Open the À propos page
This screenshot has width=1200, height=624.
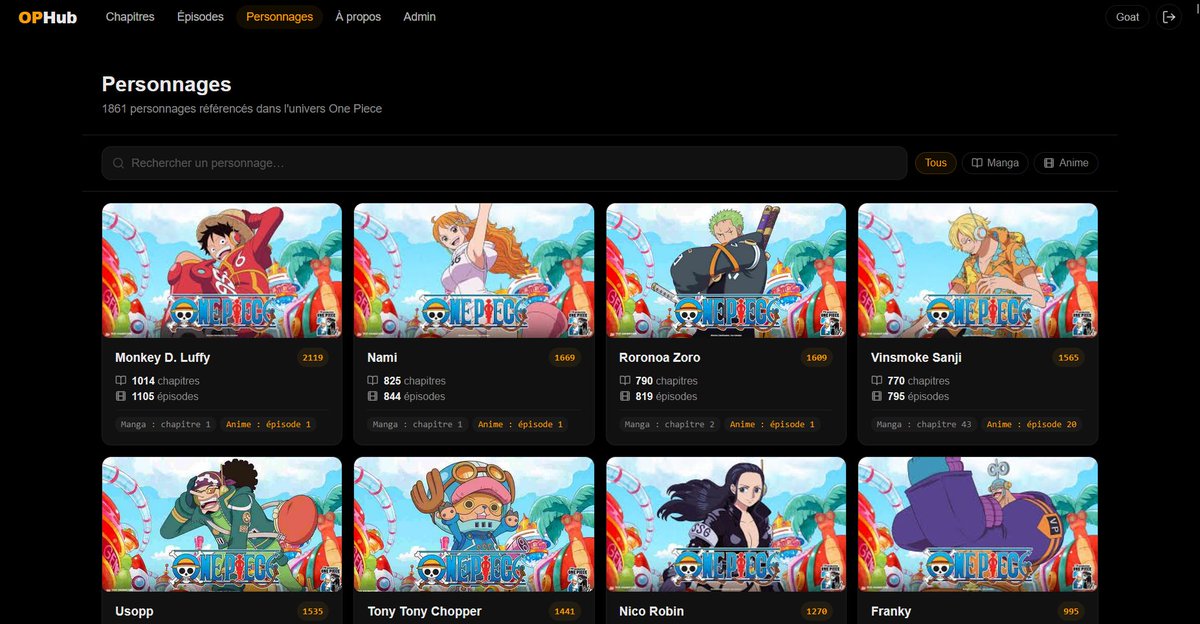point(358,17)
